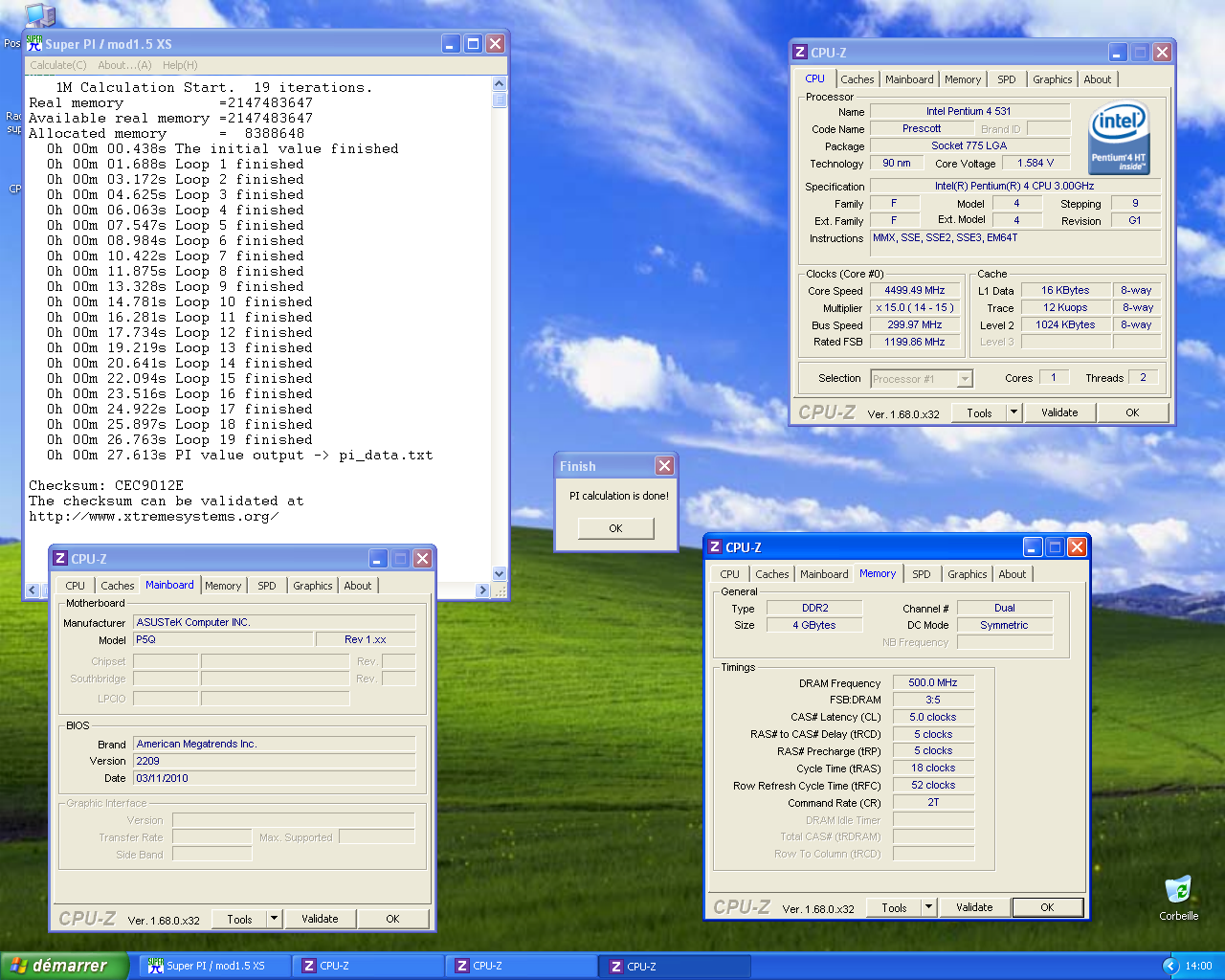Click Tools button in the Mainboard window
Image resolution: width=1225 pixels, height=980 pixels.
click(x=239, y=919)
